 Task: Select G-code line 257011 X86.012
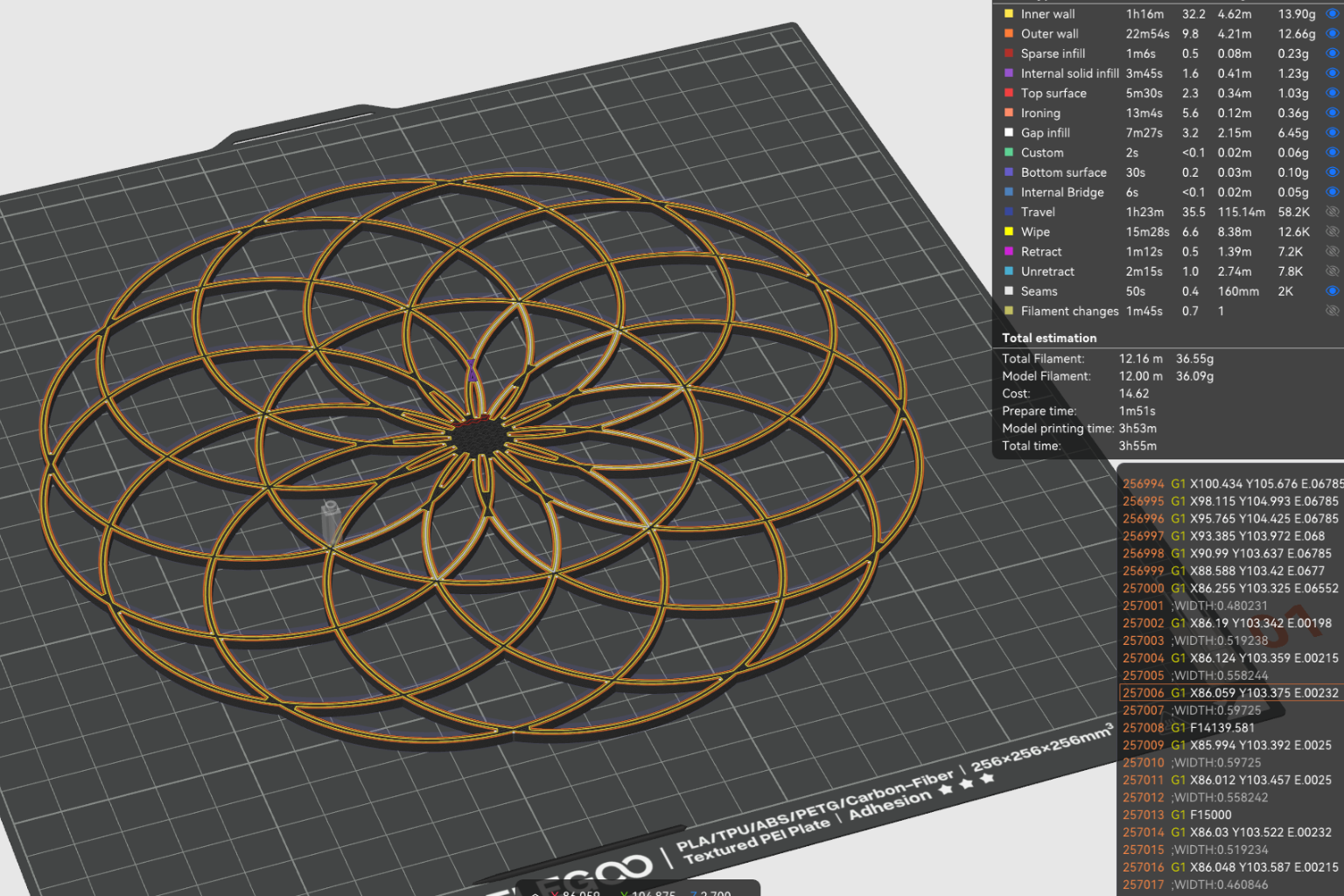tap(1231, 780)
